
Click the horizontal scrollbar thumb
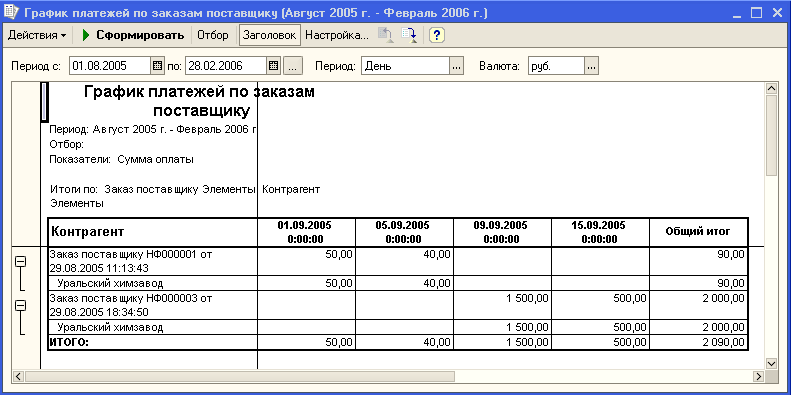point(240,376)
